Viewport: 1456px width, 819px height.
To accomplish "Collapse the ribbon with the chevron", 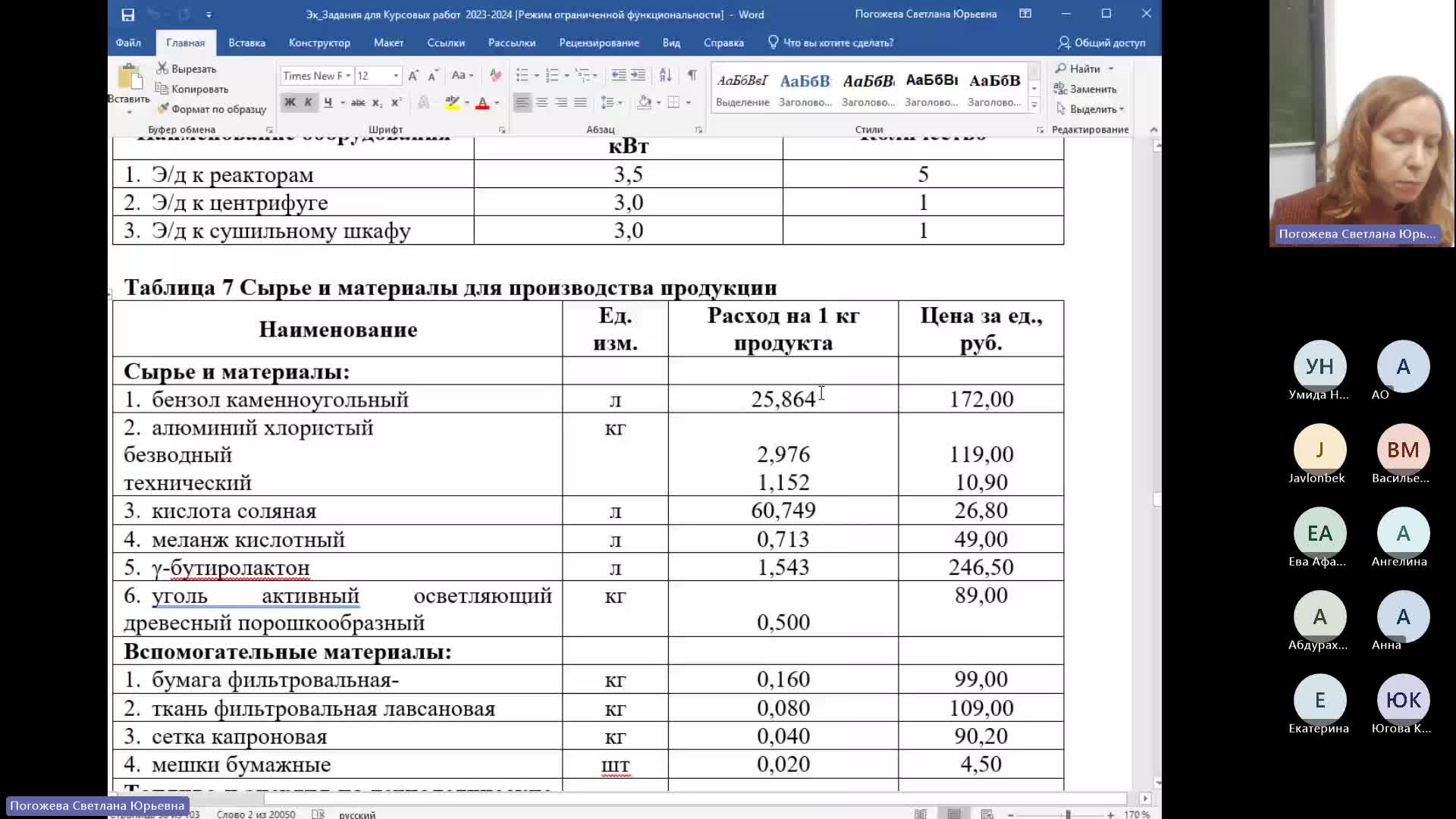I will (1153, 130).
